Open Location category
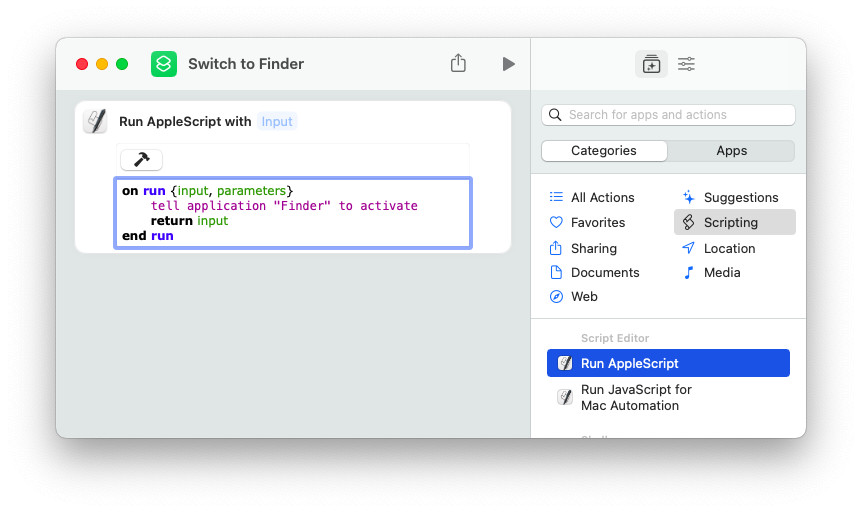Viewport: 862px width, 512px height. click(x=729, y=249)
